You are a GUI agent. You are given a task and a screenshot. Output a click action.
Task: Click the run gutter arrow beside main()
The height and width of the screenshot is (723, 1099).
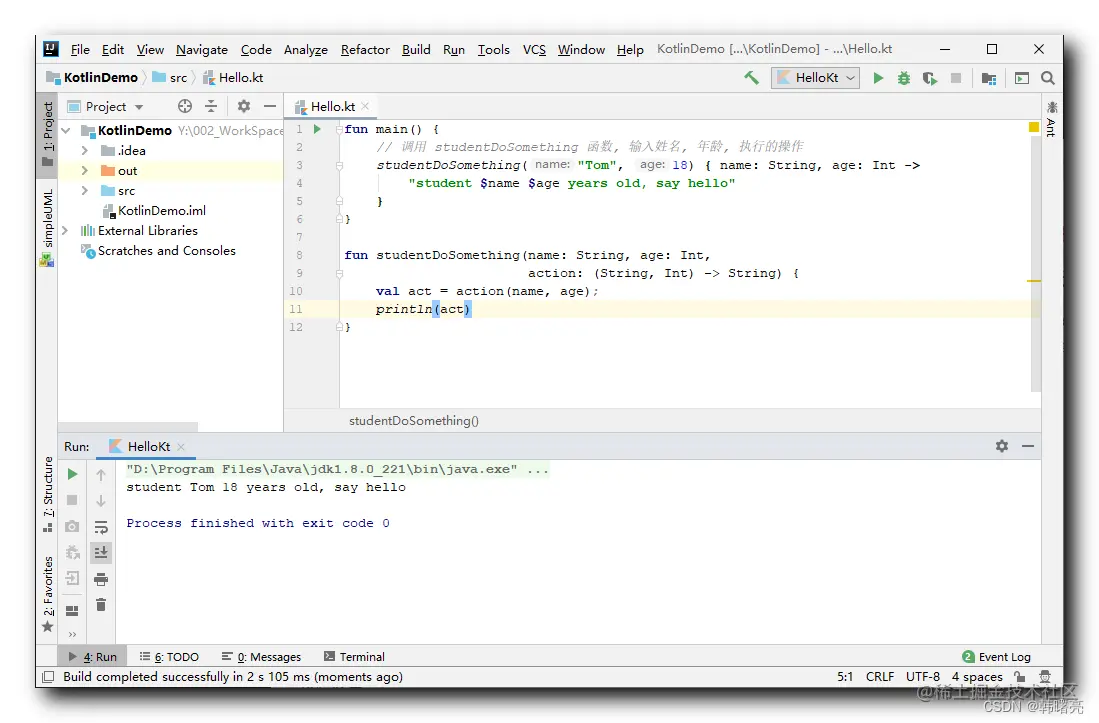(x=317, y=129)
